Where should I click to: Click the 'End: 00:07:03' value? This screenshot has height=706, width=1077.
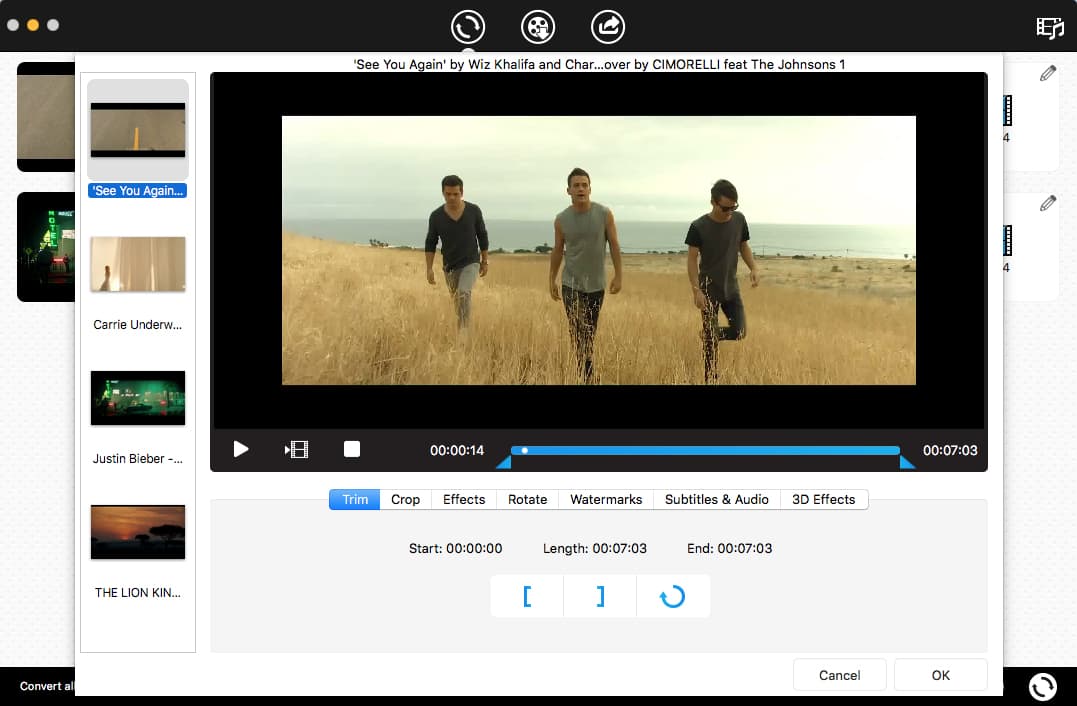coord(729,548)
